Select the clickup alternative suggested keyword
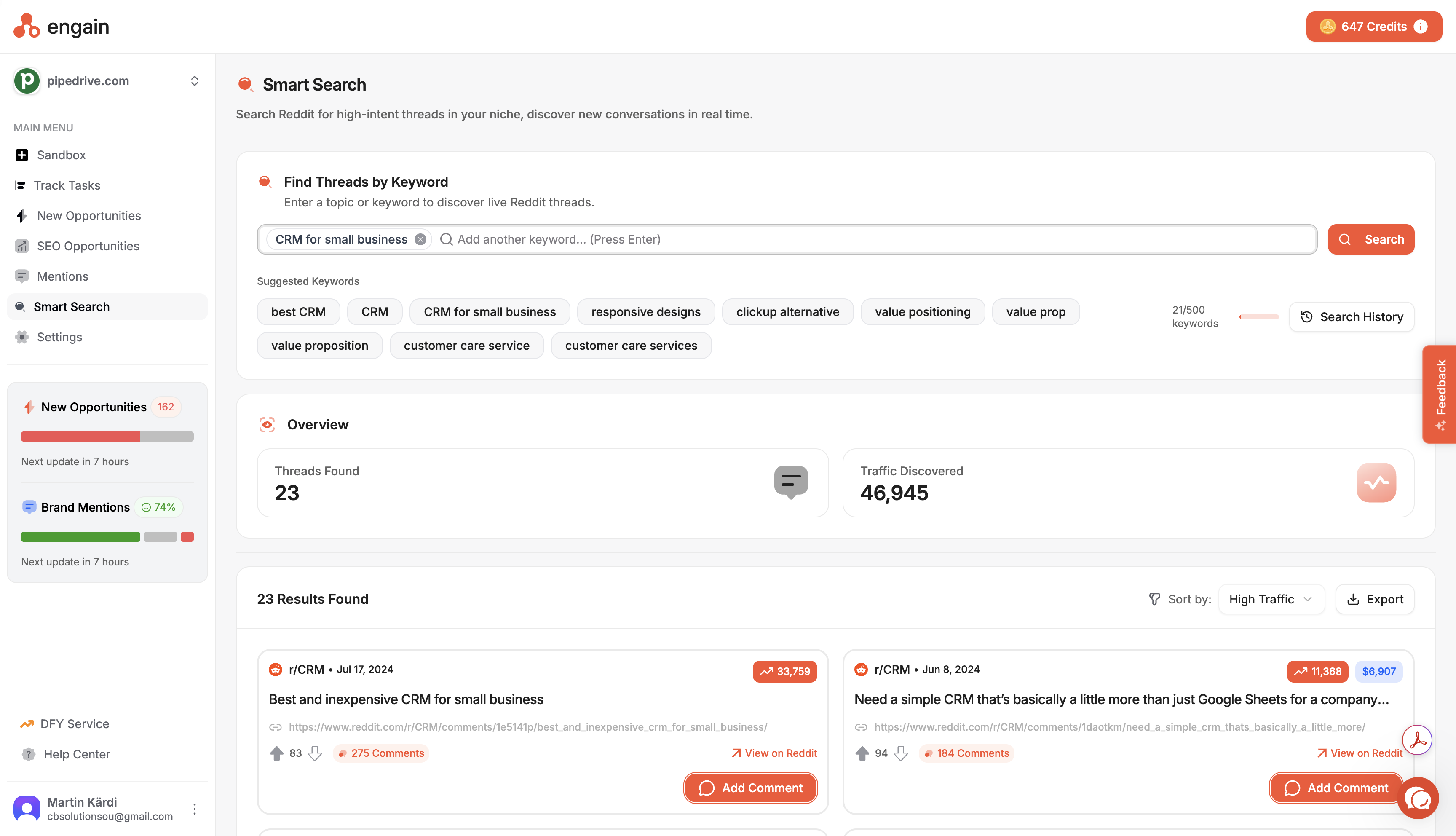Image resolution: width=1456 pixels, height=836 pixels. click(787, 312)
